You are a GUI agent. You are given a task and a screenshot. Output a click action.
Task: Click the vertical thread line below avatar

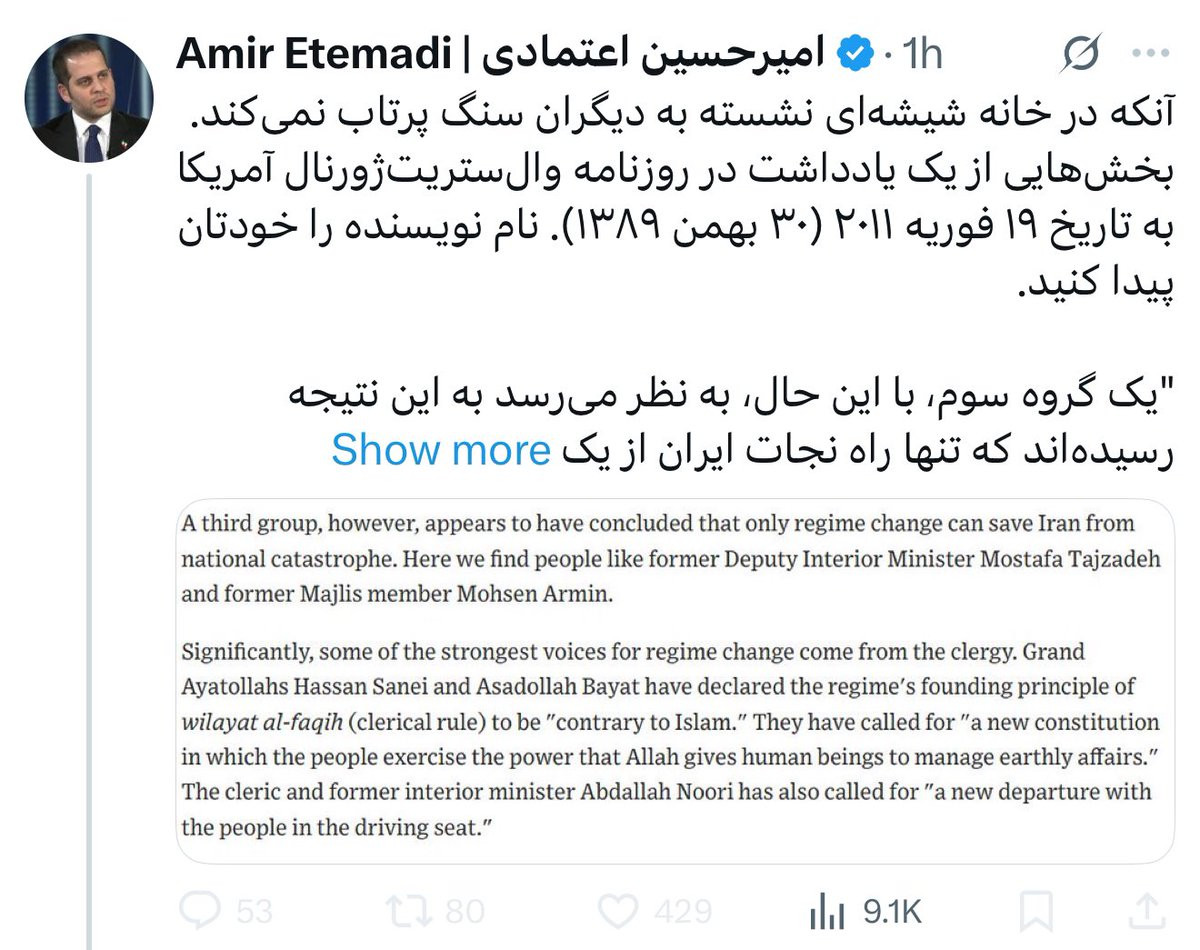pyautogui.click(x=89, y=560)
